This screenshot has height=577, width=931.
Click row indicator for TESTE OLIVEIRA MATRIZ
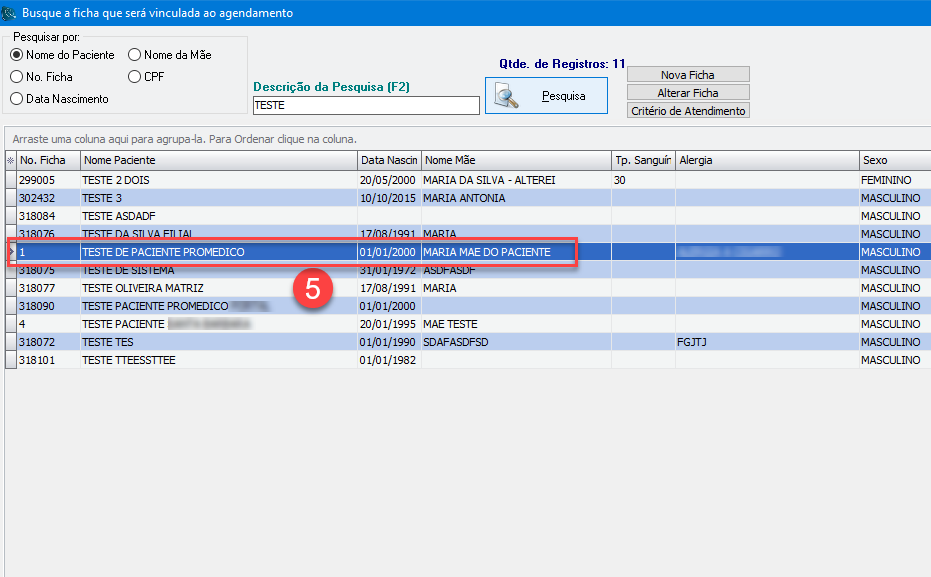[10, 288]
